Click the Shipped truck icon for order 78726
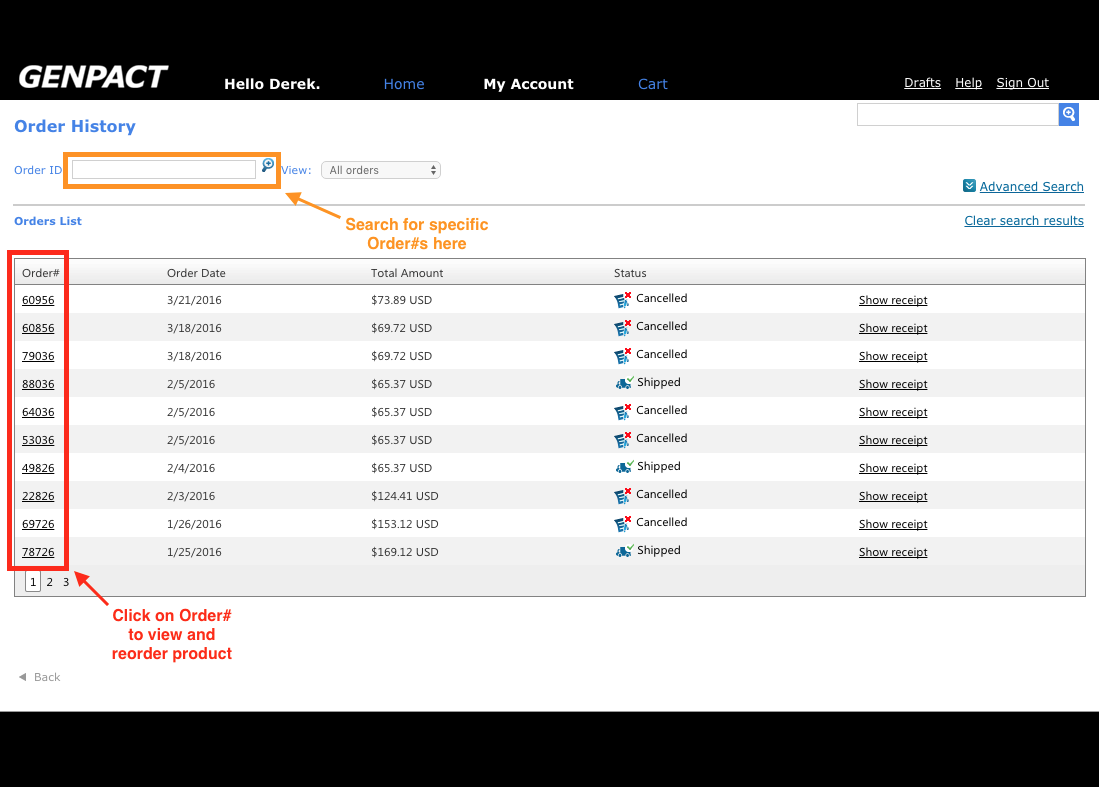1099x787 pixels. pos(624,551)
